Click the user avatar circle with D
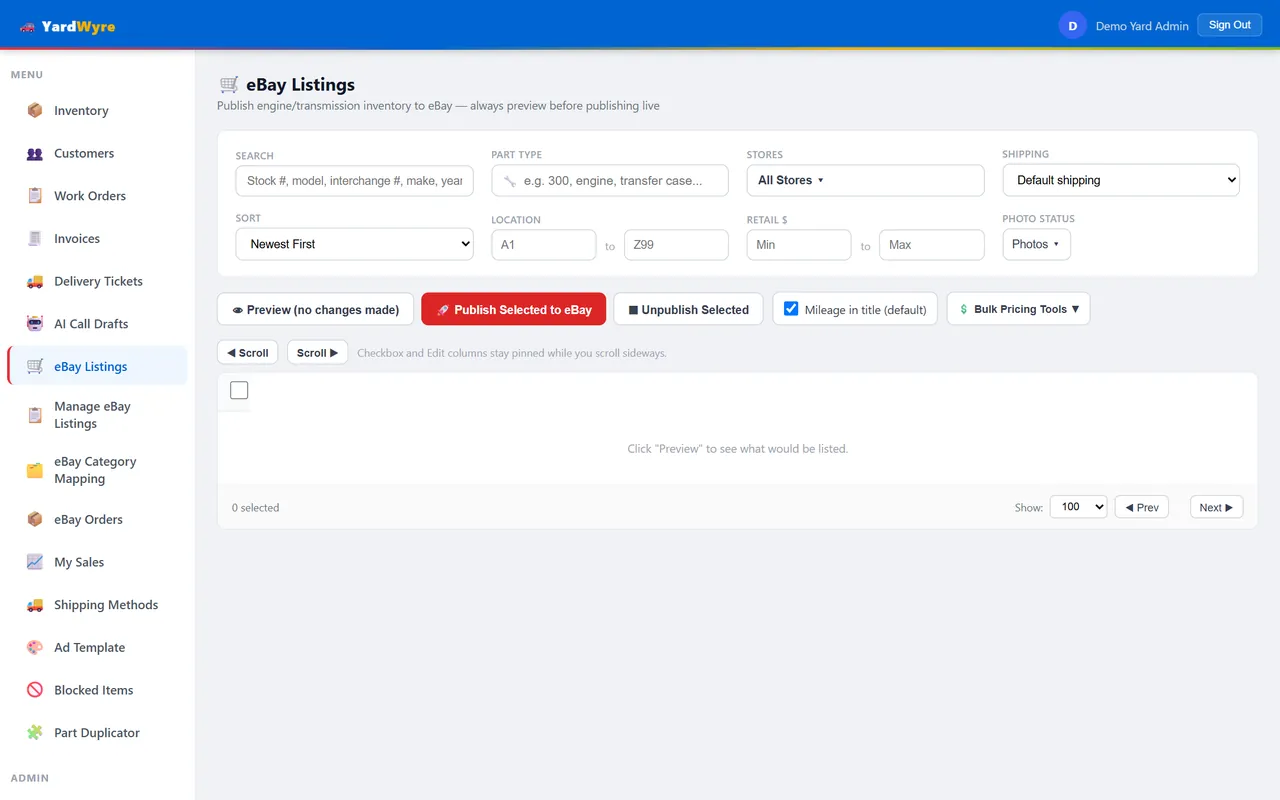The image size is (1280, 800). pos(1073,26)
